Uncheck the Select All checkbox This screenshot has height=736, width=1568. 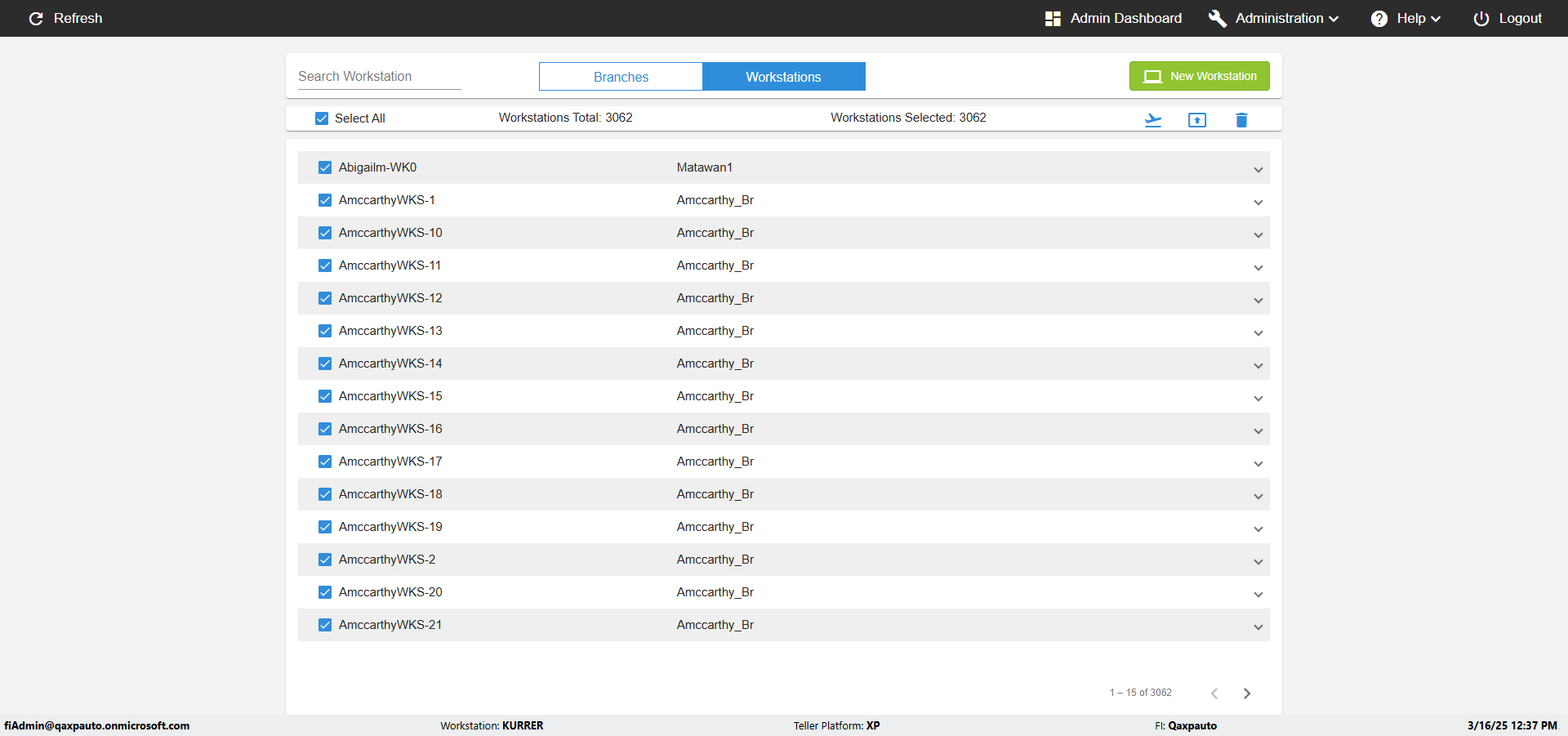point(322,118)
